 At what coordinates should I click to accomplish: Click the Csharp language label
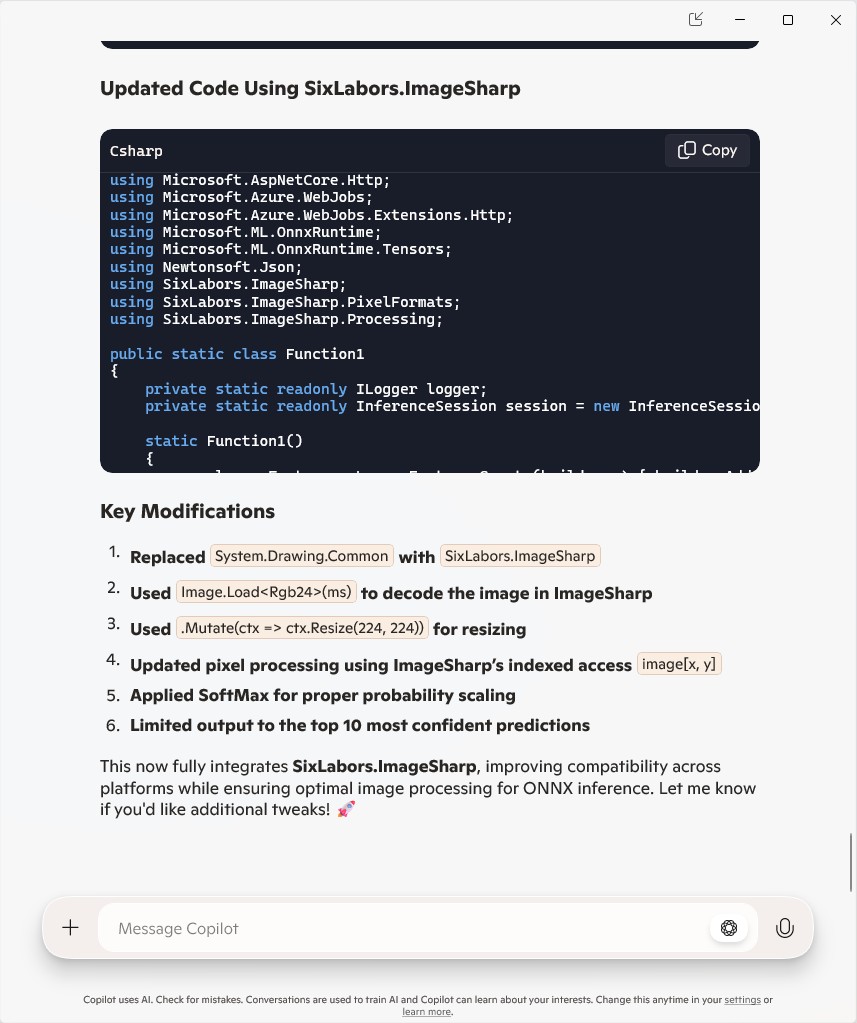(x=136, y=151)
